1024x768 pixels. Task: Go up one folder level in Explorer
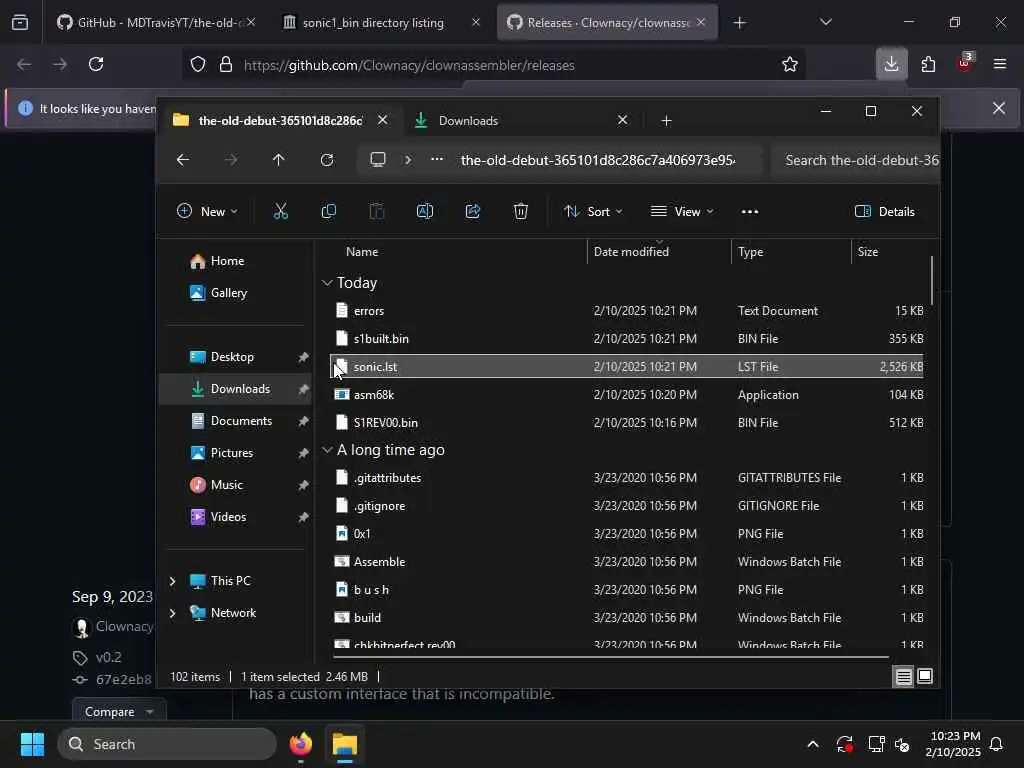[279, 160]
